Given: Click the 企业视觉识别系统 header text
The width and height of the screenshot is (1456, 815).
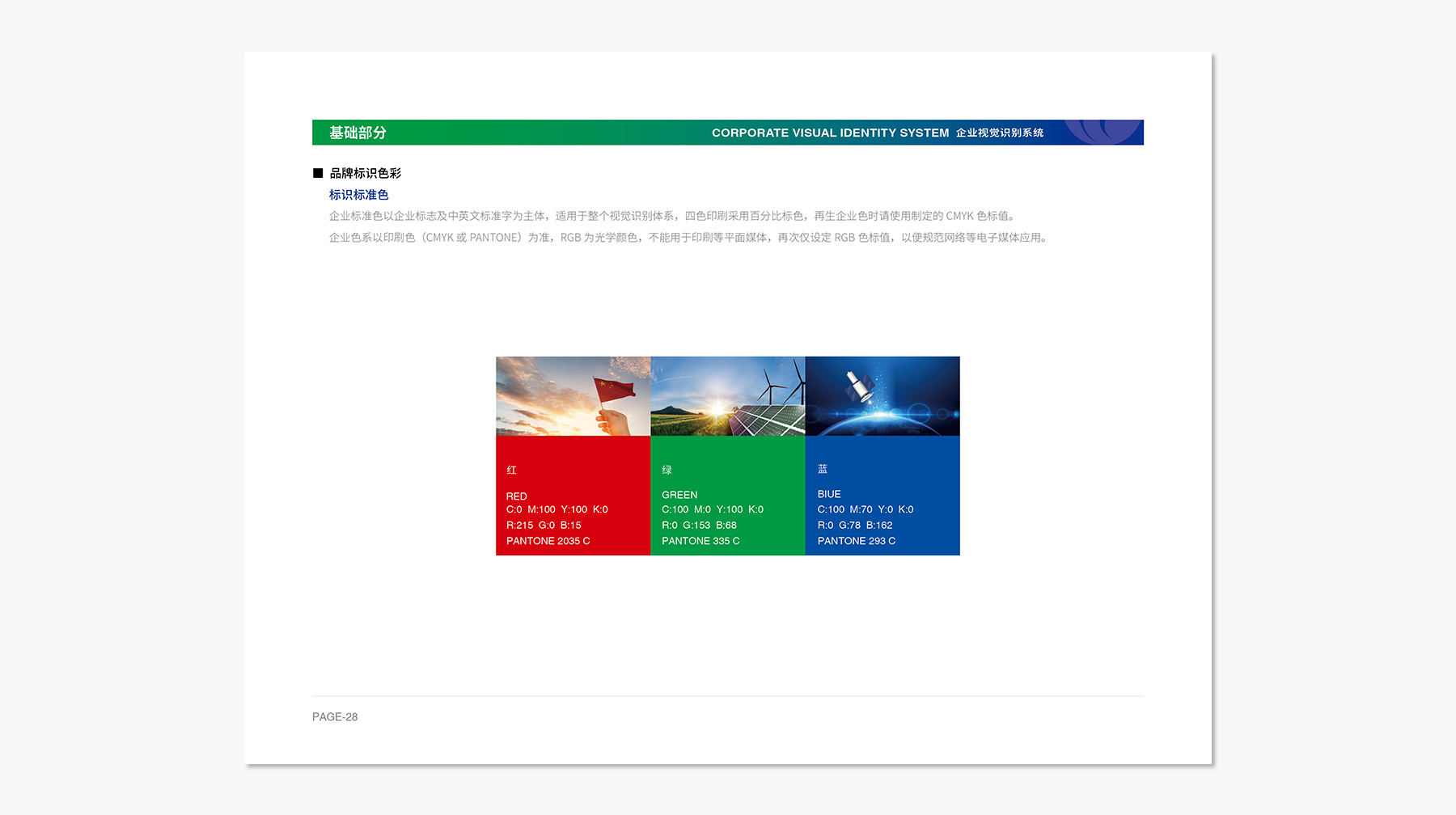Looking at the screenshot, I should (x=999, y=133).
